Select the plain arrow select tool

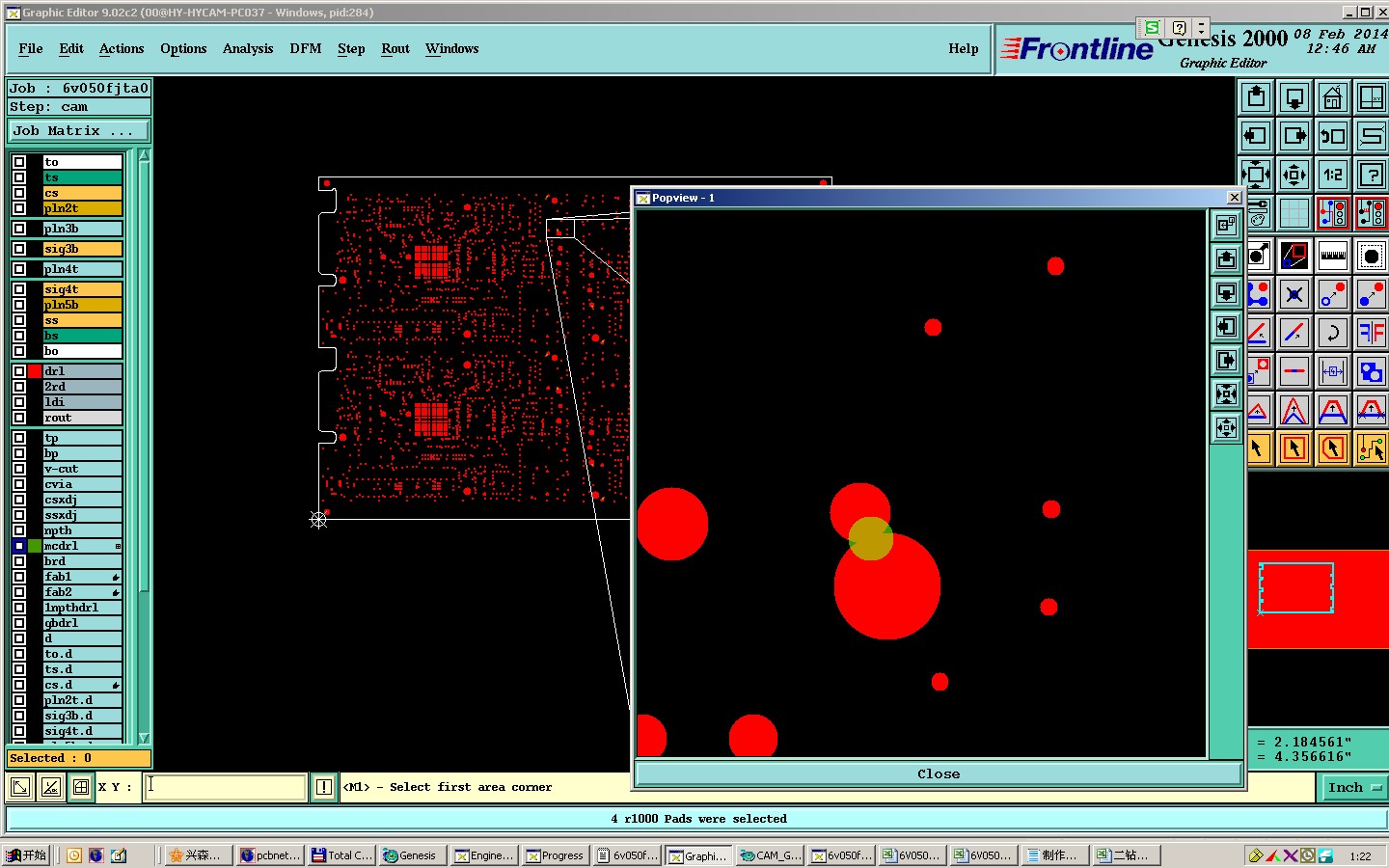point(1258,448)
